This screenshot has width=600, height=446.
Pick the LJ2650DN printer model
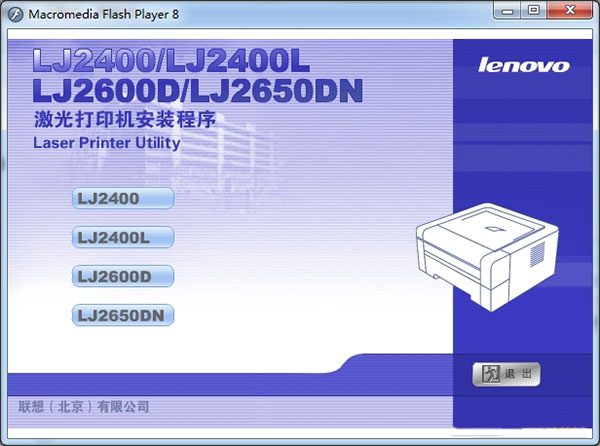123,315
